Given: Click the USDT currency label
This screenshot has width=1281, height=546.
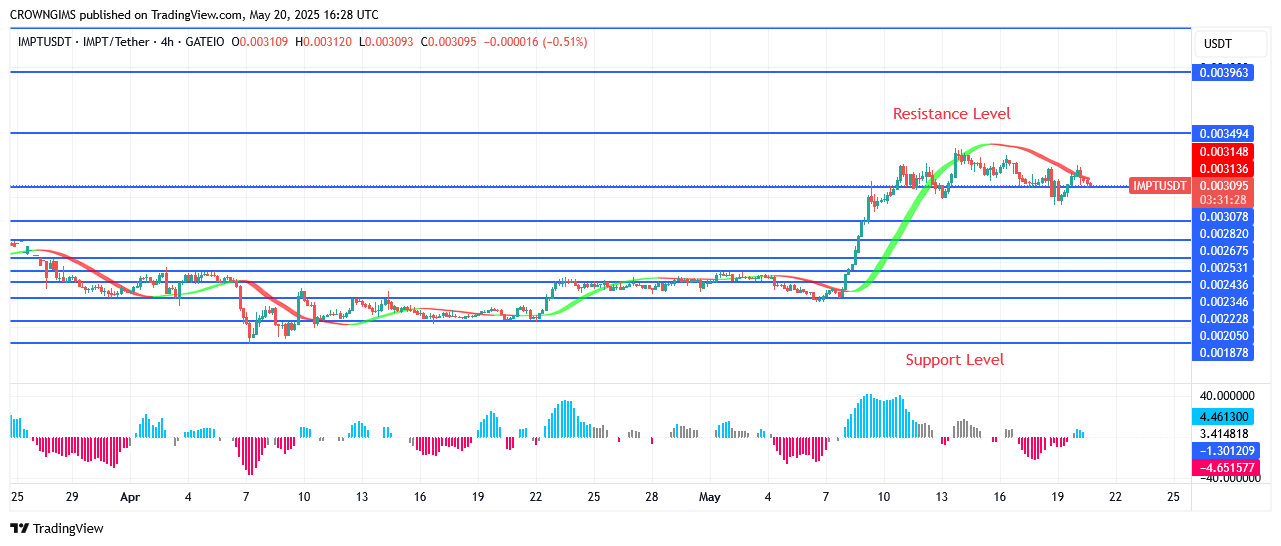Looking at the screenshot, I should click(x=1218, y=44).
